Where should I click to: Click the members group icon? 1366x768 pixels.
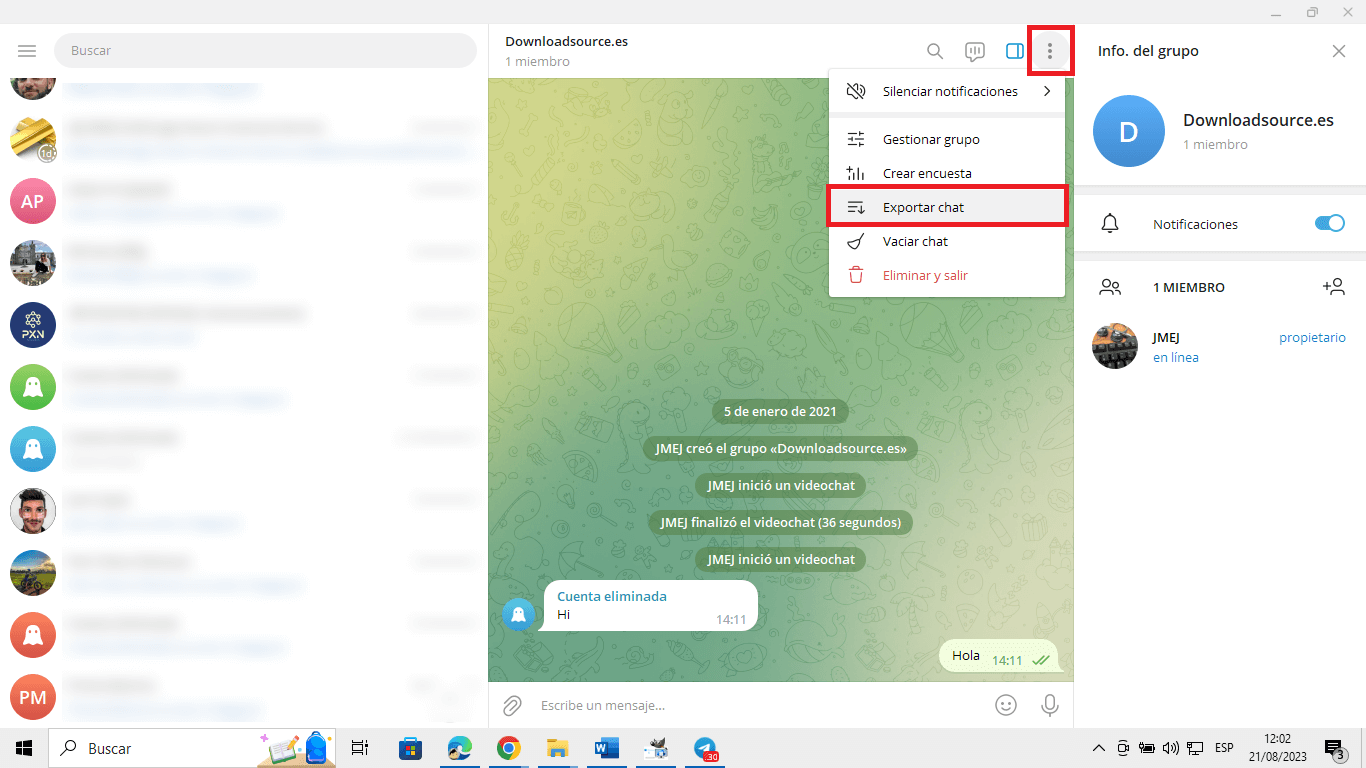(1110, 287)
